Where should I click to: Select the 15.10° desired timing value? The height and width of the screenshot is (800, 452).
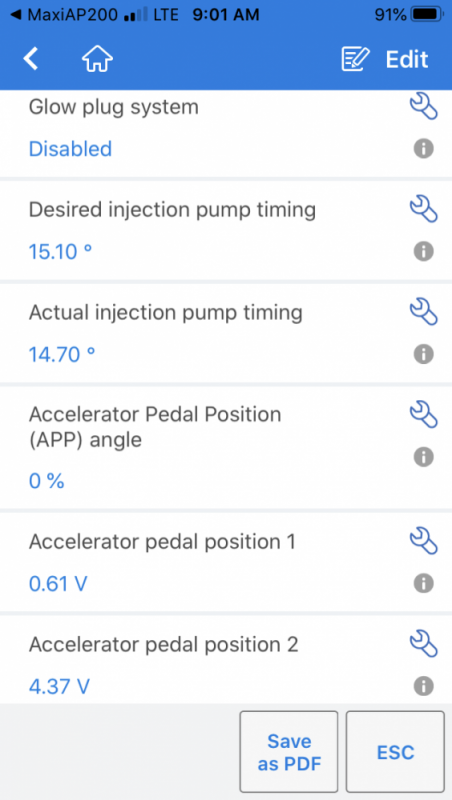60,252
